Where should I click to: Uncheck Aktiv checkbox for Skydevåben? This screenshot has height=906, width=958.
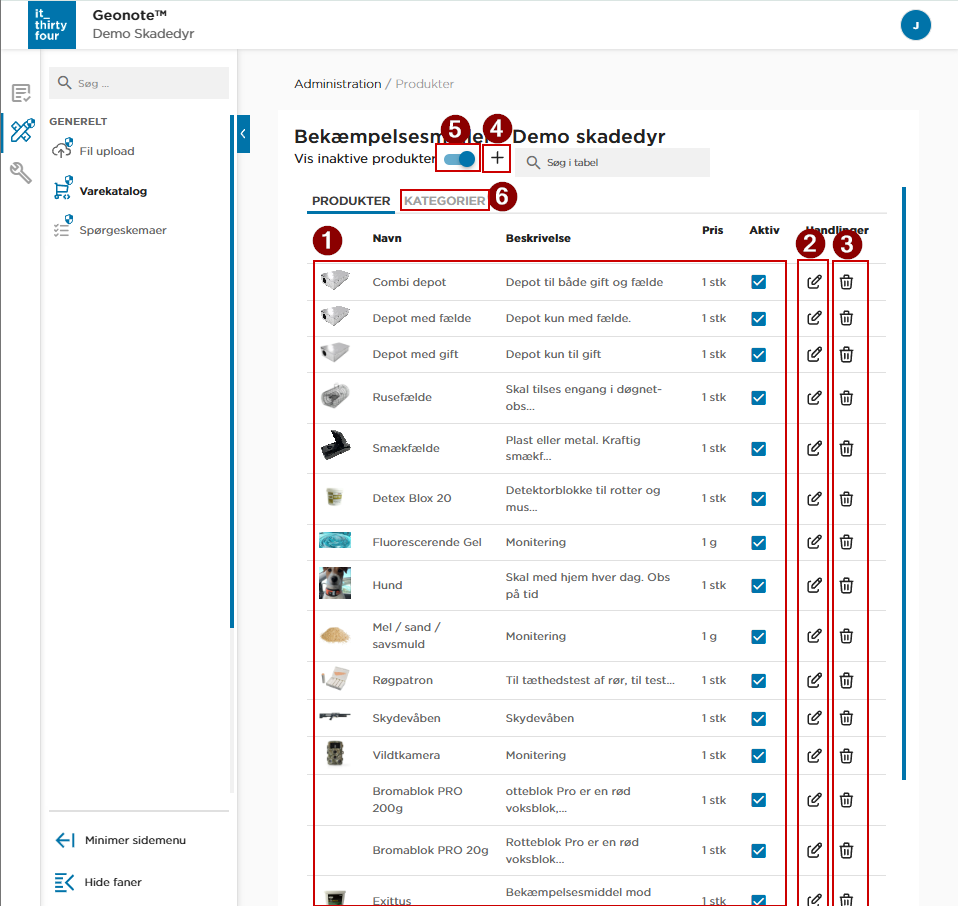758,719
